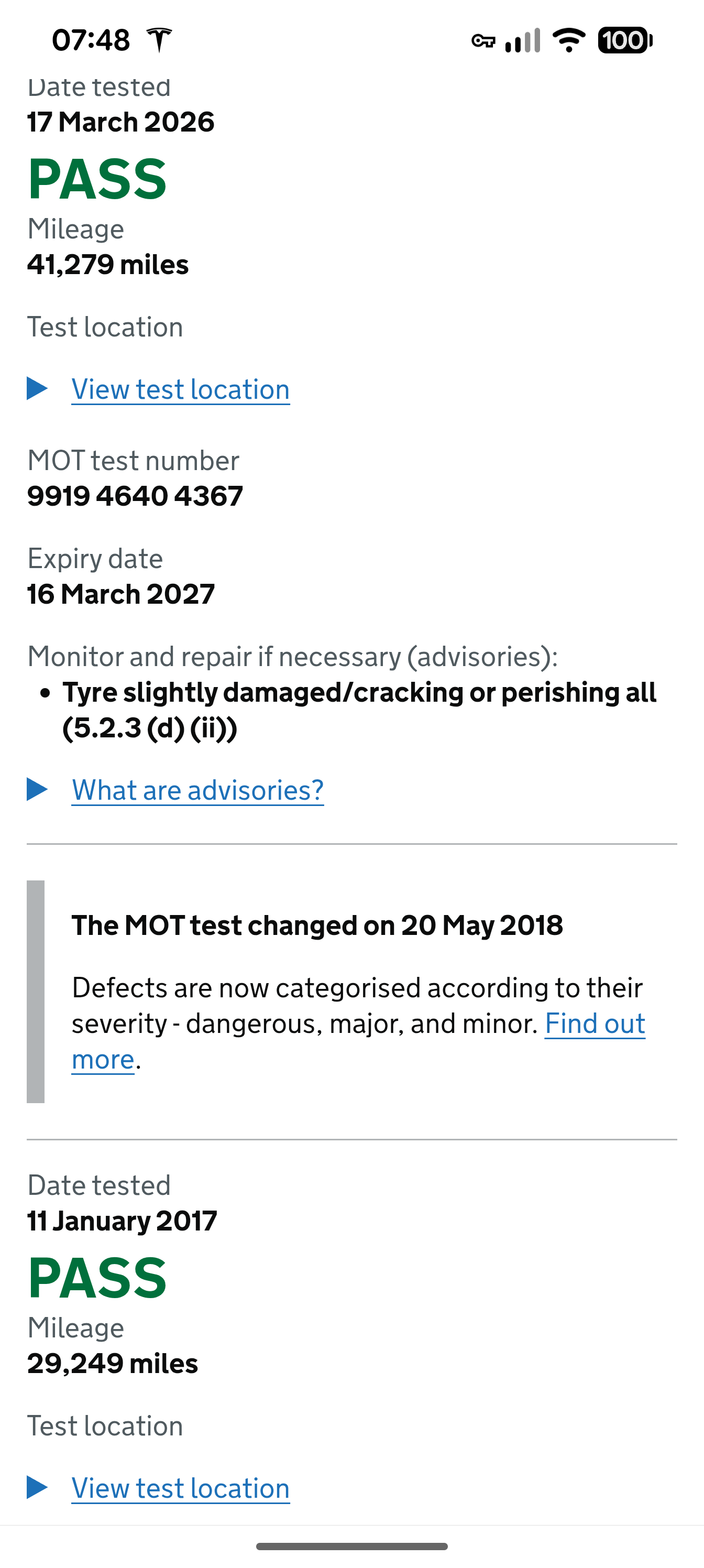
Task: Select MOT test number 9919 4640 4367
Action: tap(135, 496)
